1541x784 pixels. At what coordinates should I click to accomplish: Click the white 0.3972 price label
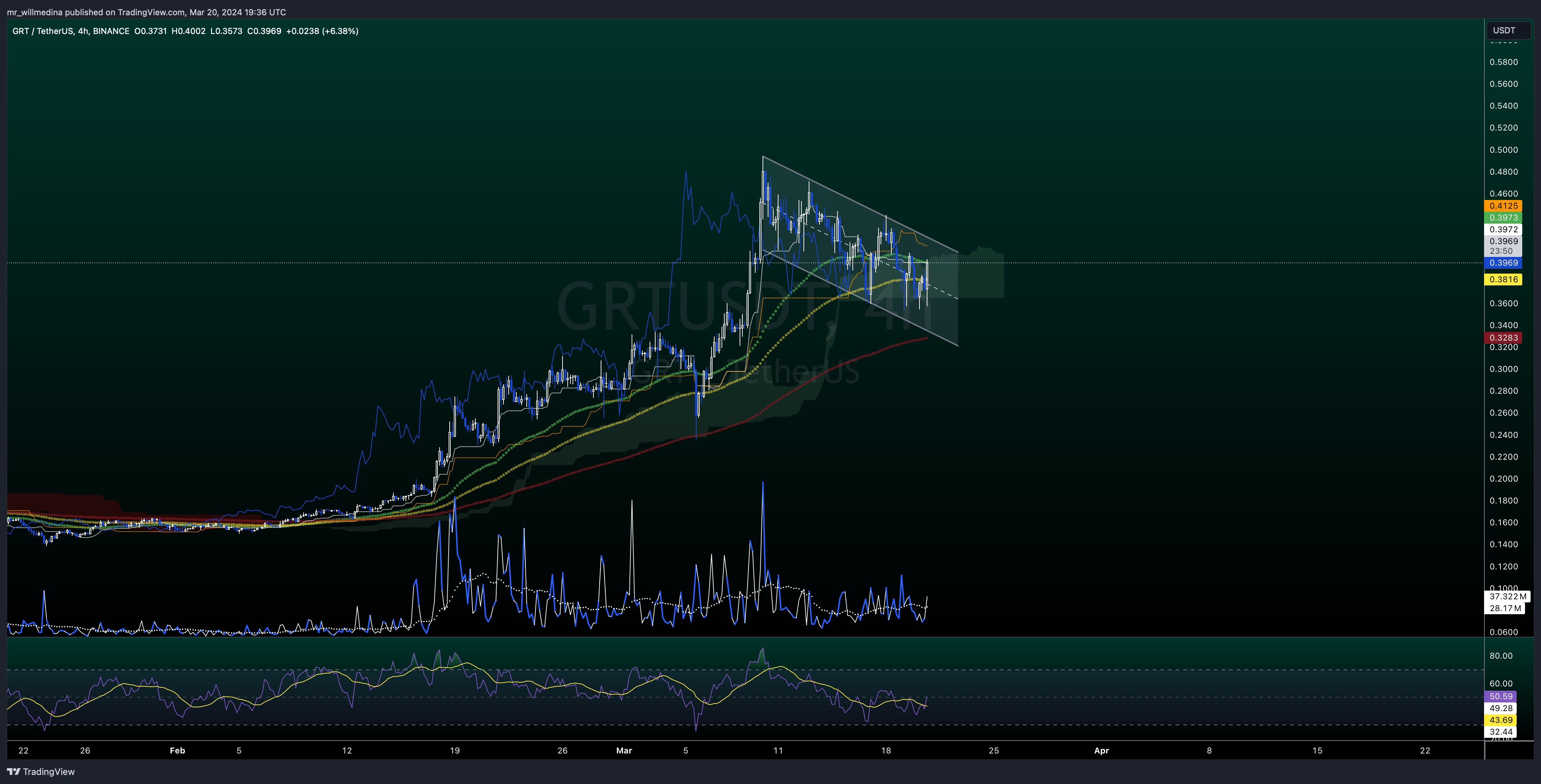point(1503,230)
